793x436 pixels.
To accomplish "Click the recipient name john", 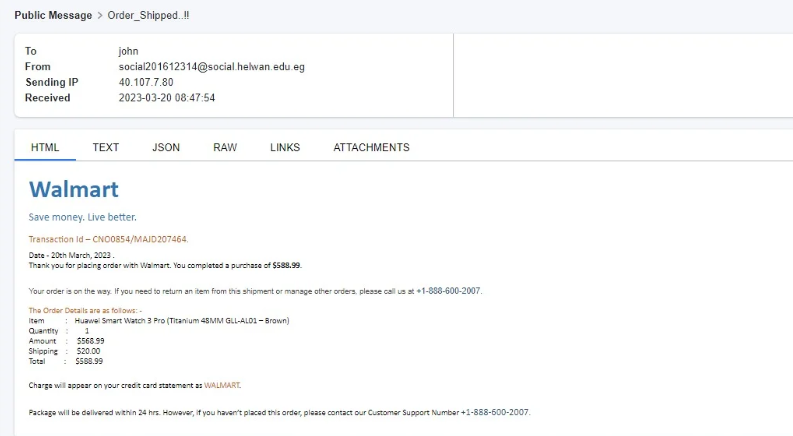I will 129,50.
